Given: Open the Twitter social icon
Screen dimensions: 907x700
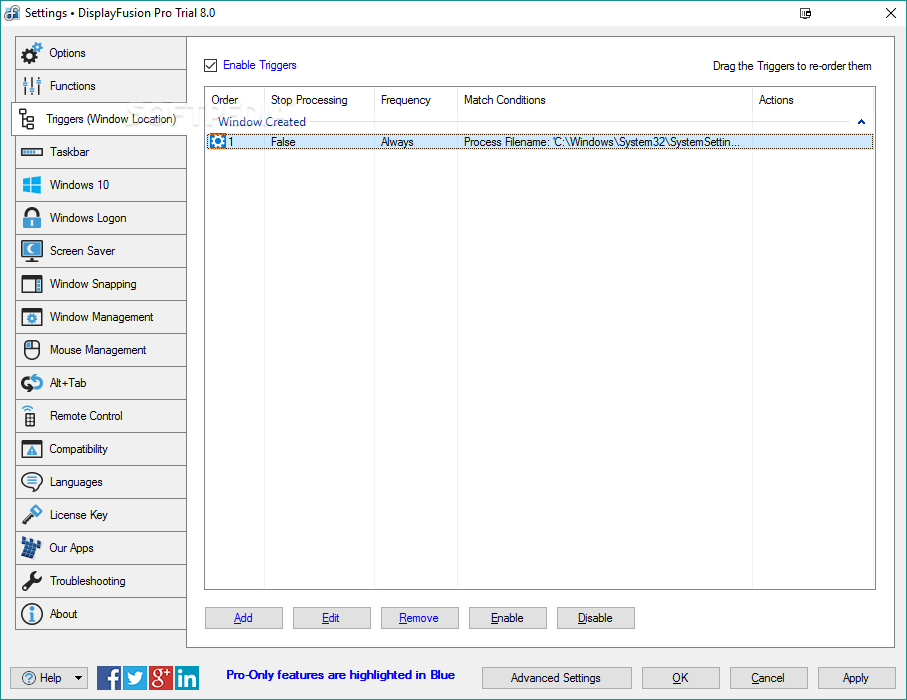Looking at the screenshot, I should coord(135,677).
